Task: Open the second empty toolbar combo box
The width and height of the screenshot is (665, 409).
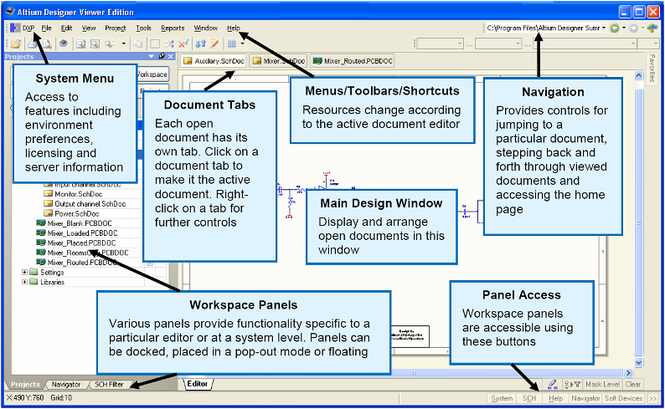Action: (x=498, y=43)
